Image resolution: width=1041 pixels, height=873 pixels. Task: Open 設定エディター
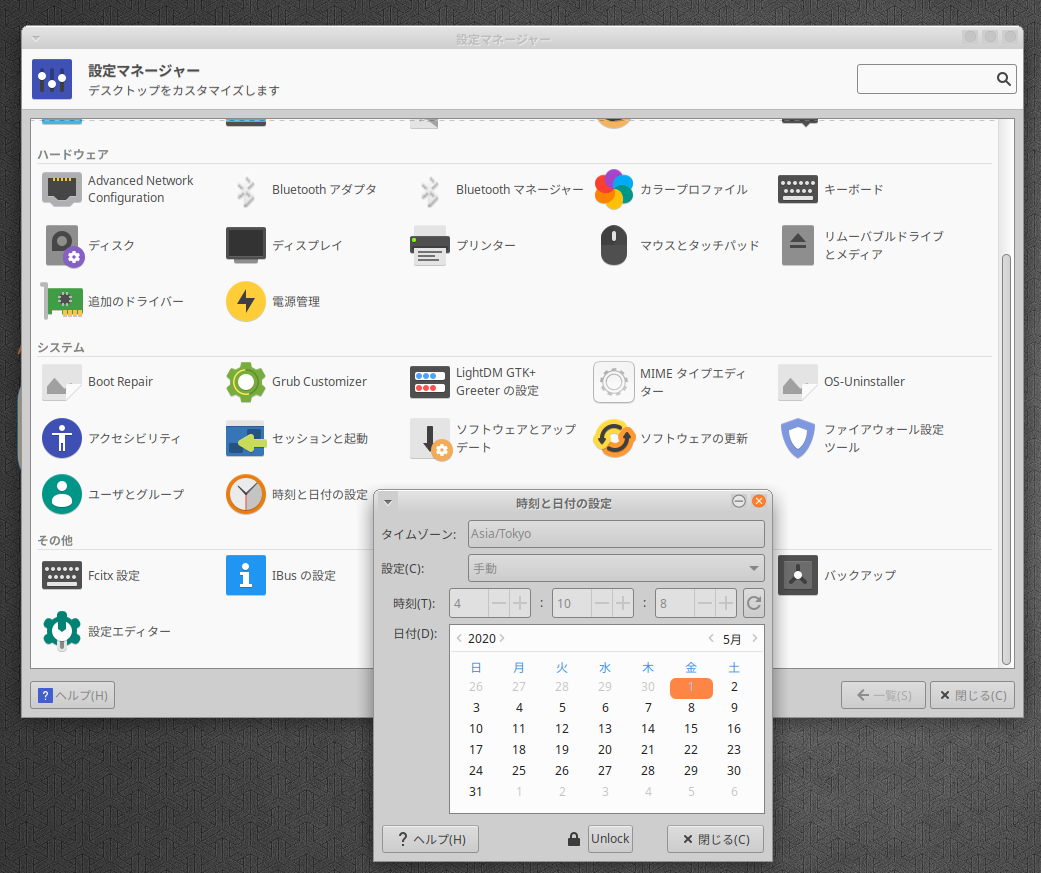coord(106,631)
